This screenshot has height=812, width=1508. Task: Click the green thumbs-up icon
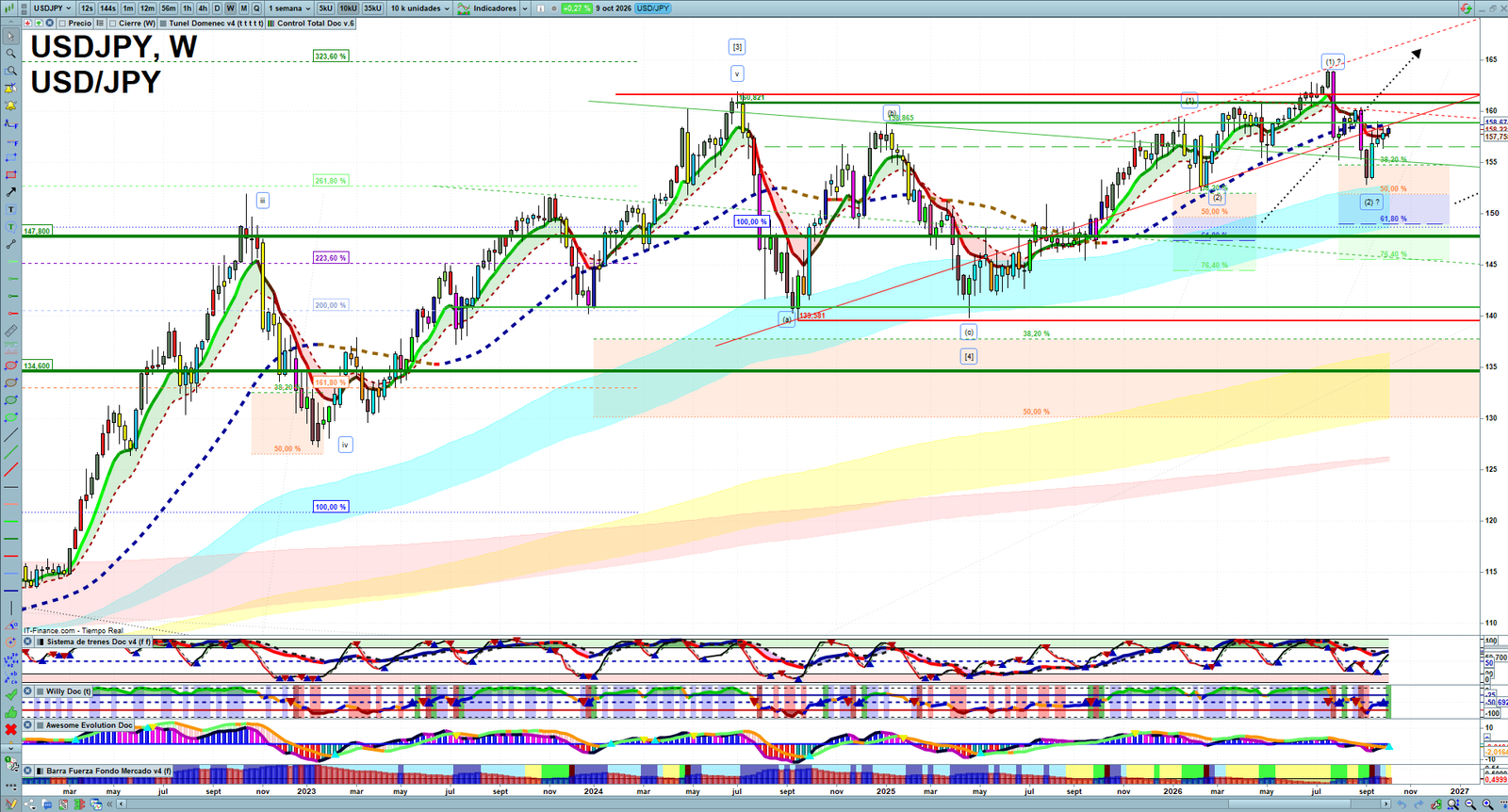point(11,712)
